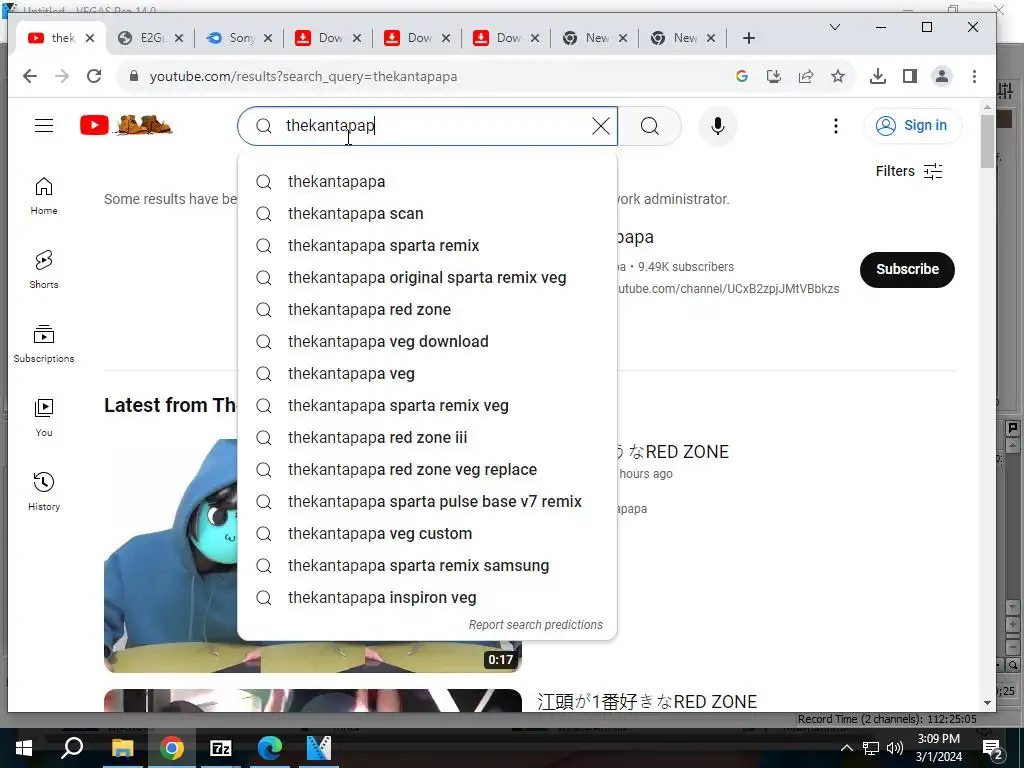Go to Home in sidebar

pyautogui.click(x=44, y=195)
